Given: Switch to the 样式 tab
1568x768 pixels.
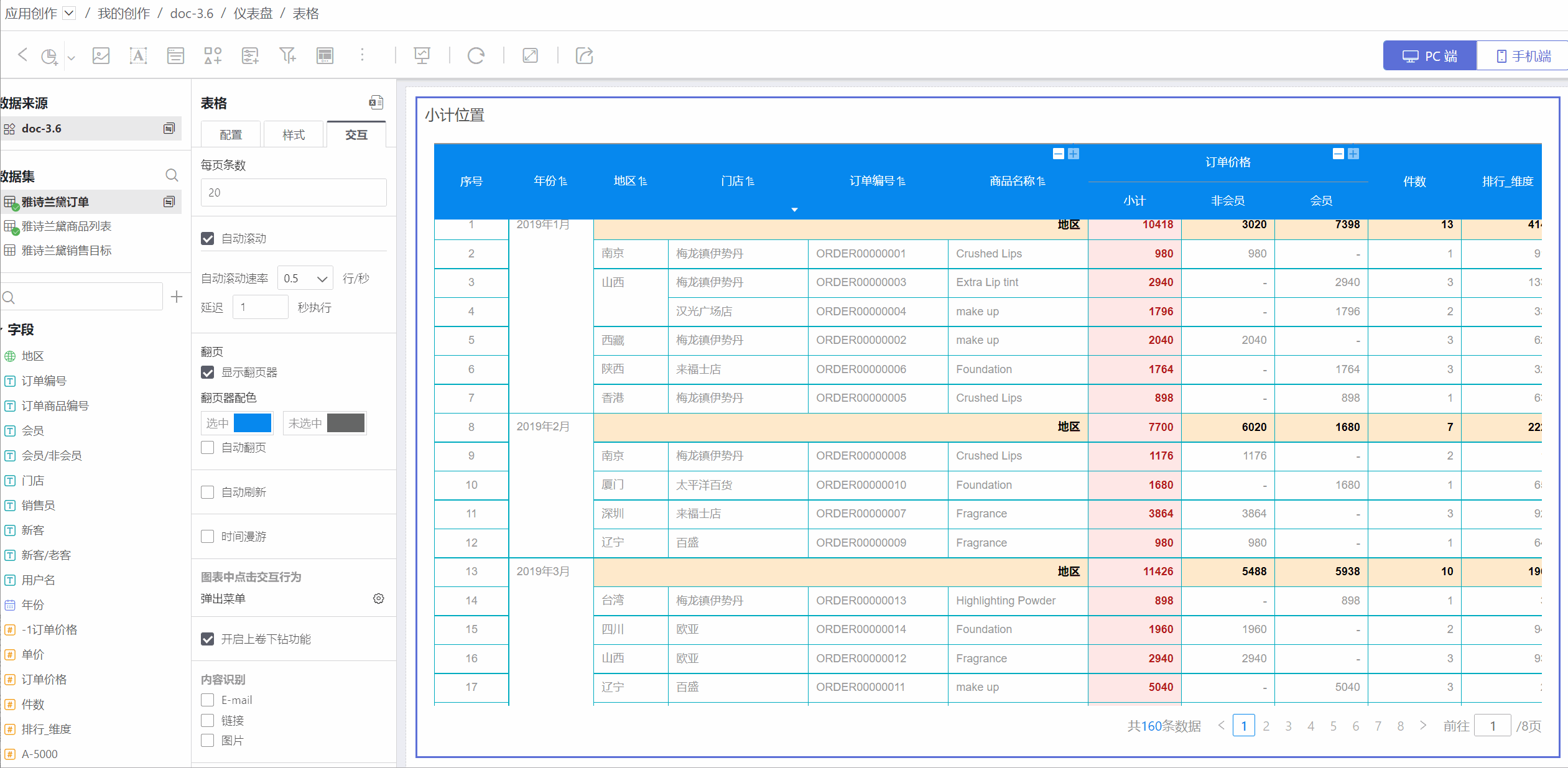Looking at the screenshot, I should (x=294, y=135).
